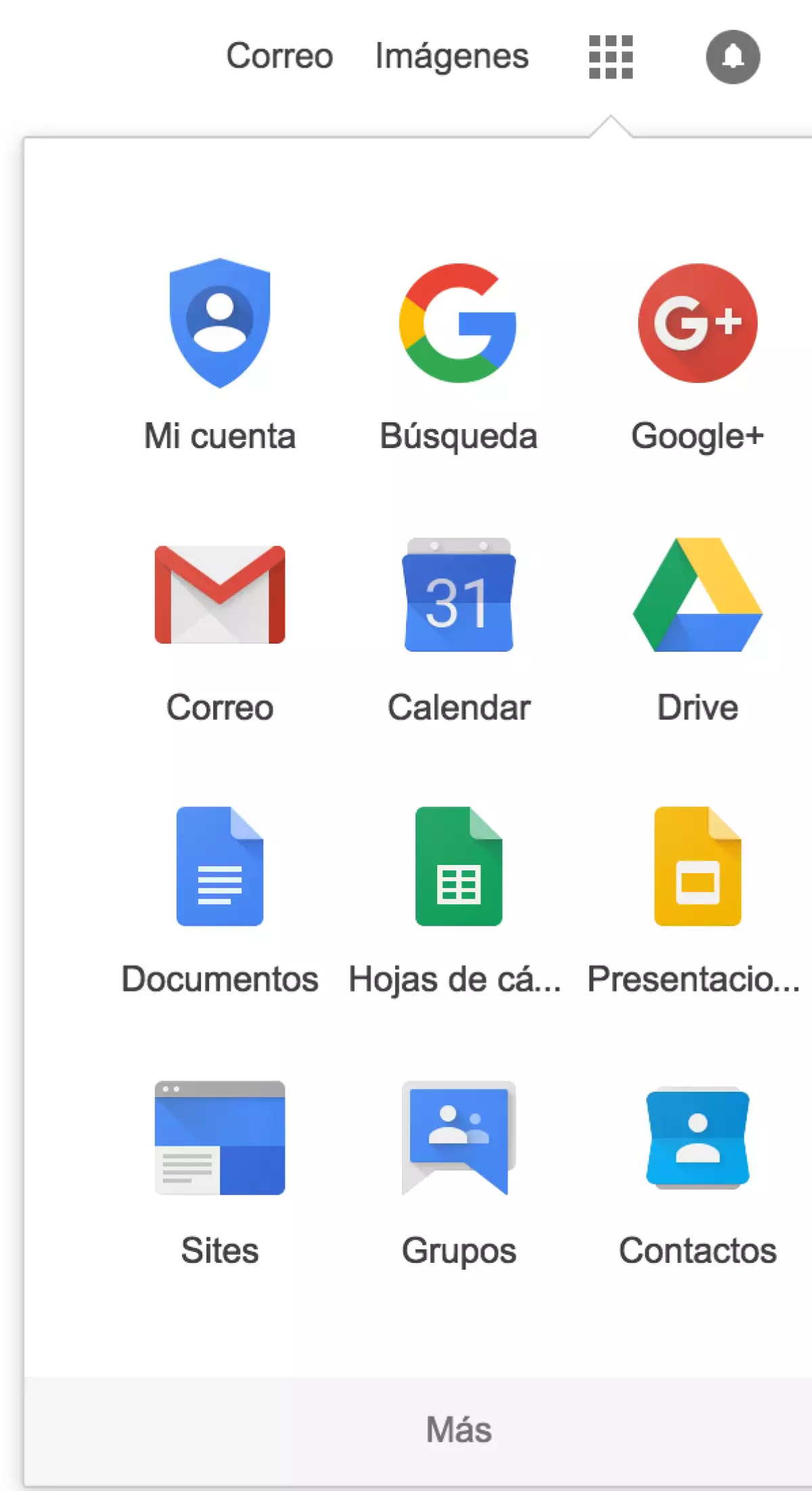812x1491 pixels.
Task: Launch the Calendar icon showing 31
Action: click(x=458, y=594)
